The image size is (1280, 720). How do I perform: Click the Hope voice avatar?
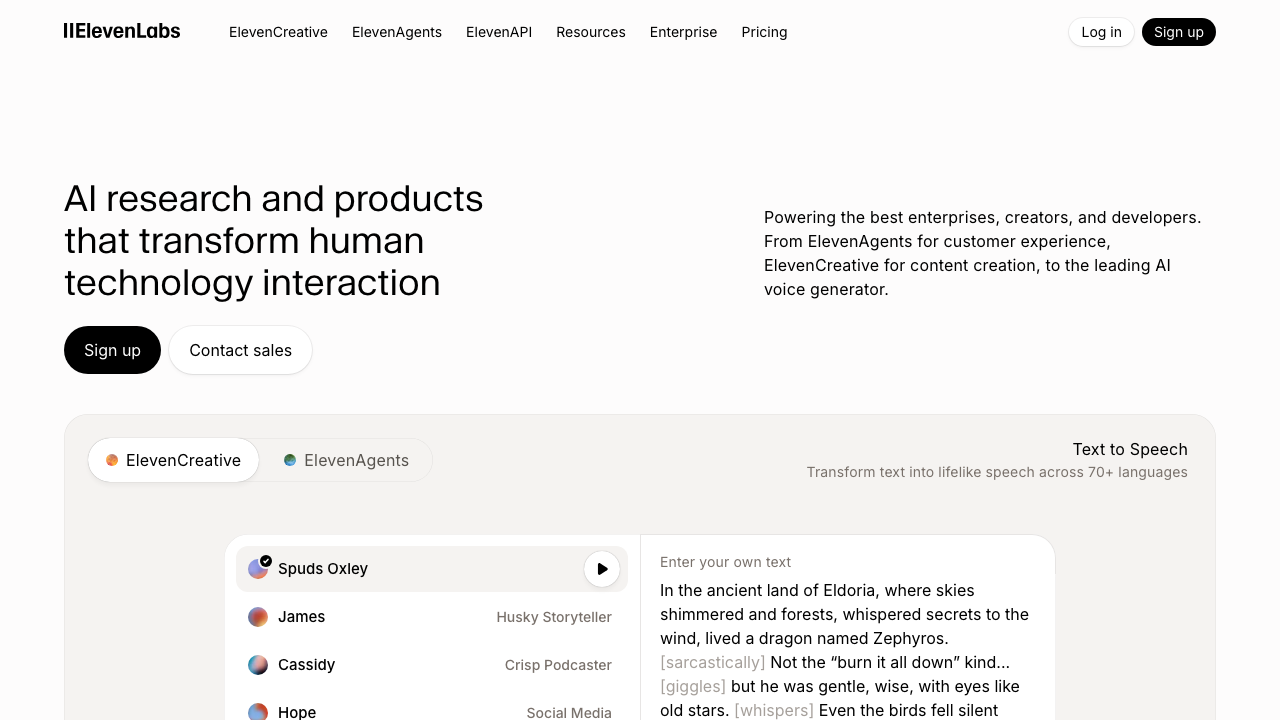[257, 711]
